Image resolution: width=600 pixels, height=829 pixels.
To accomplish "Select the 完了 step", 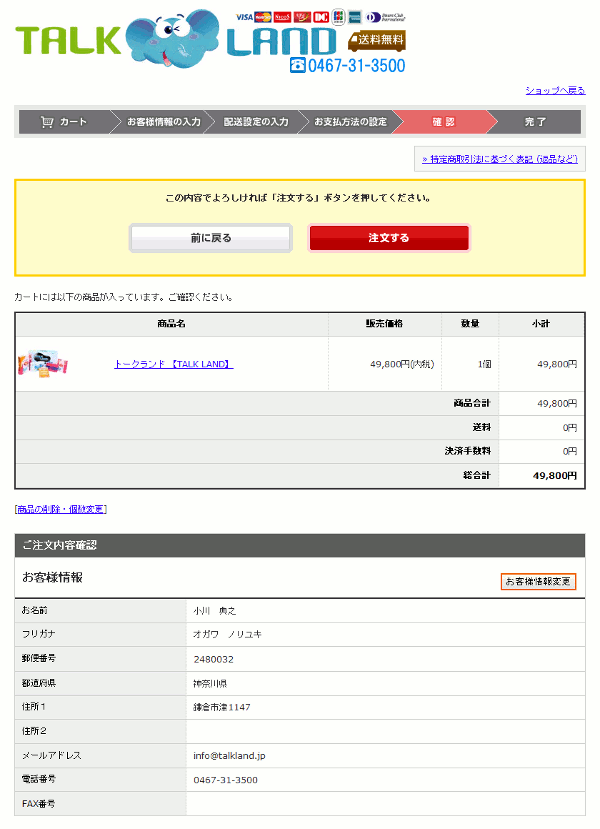I will (x=535, y=122).
